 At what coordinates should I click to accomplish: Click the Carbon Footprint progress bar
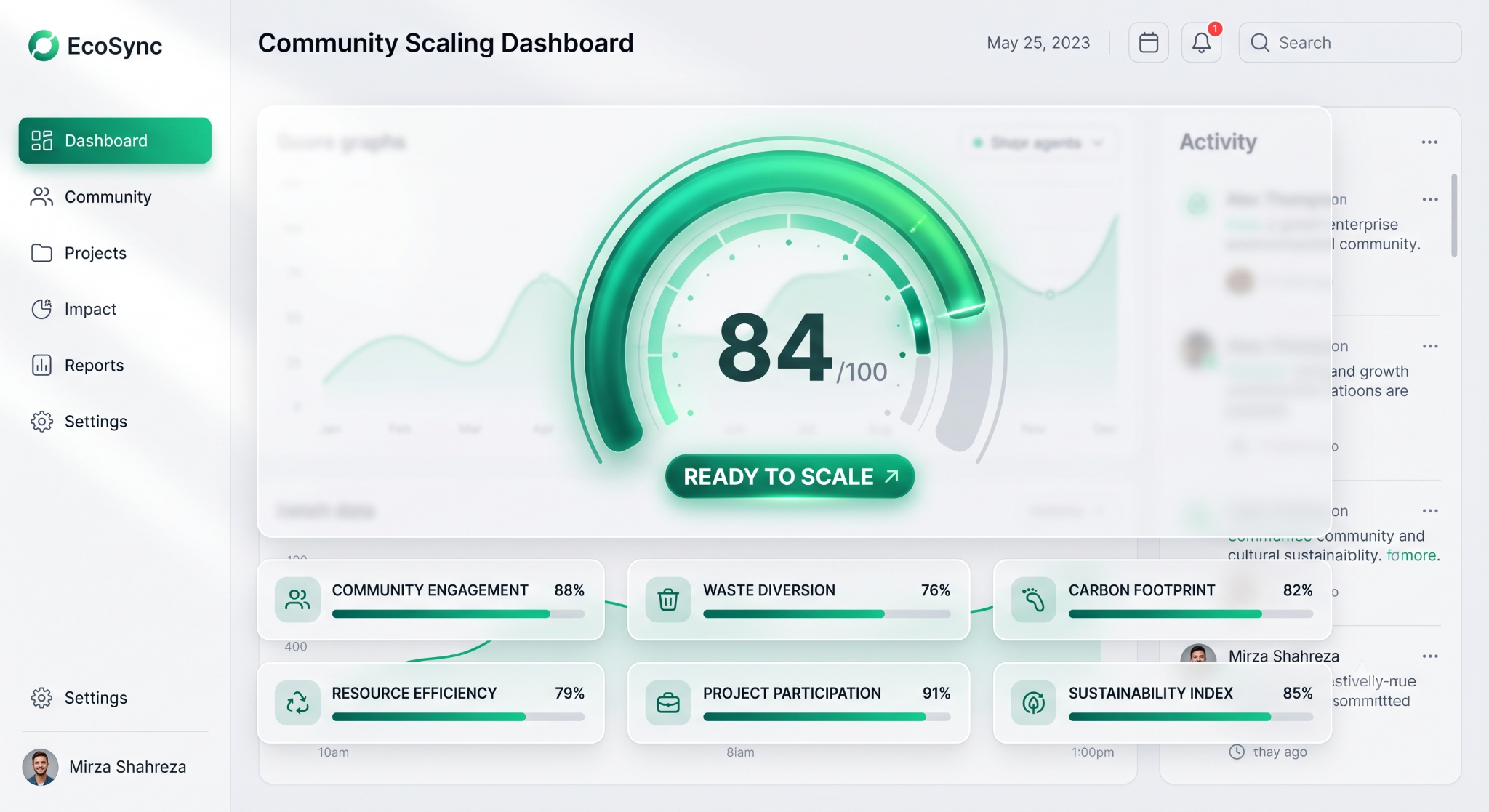(1191, 614)
